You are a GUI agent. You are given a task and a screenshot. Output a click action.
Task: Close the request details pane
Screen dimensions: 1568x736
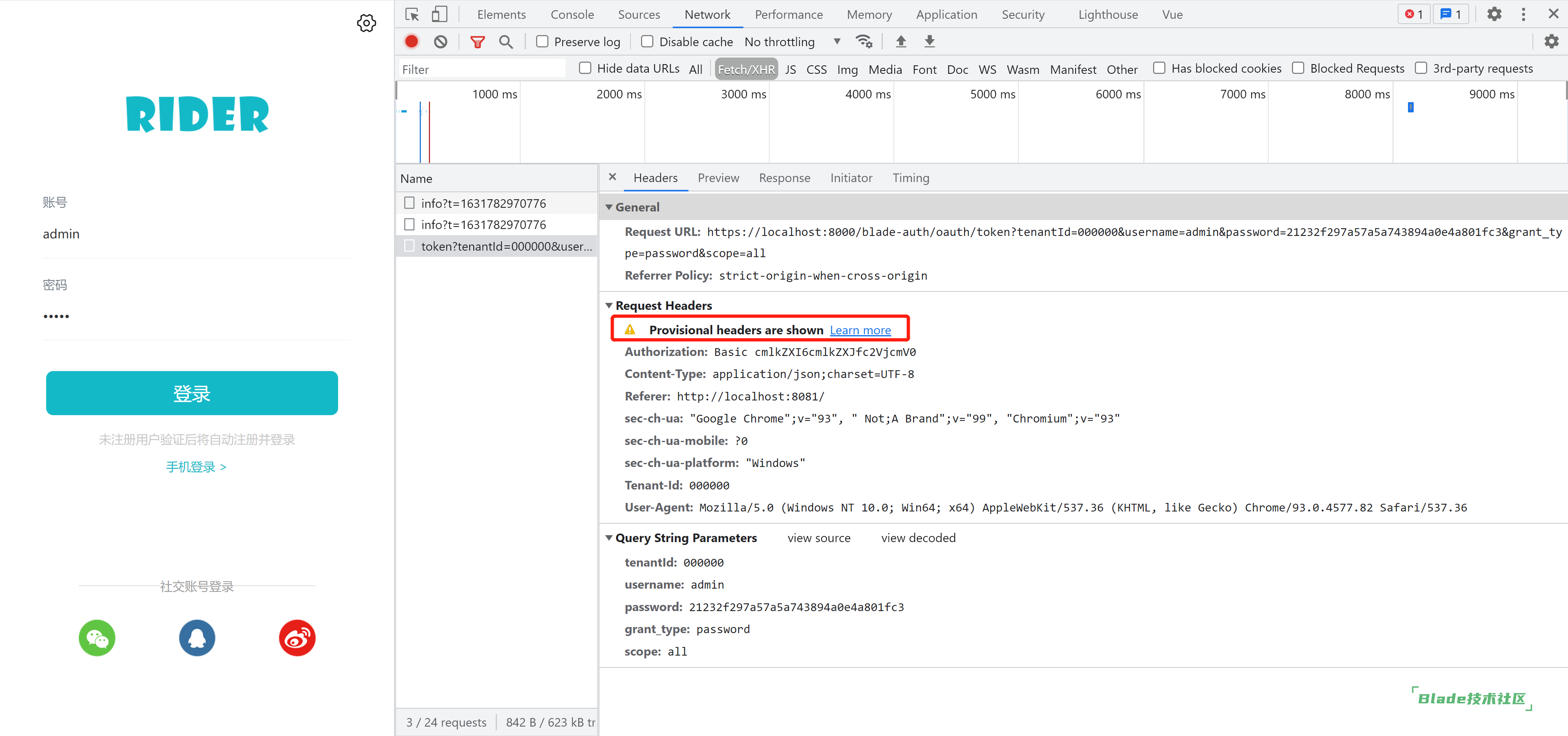[x=612, y=177]
